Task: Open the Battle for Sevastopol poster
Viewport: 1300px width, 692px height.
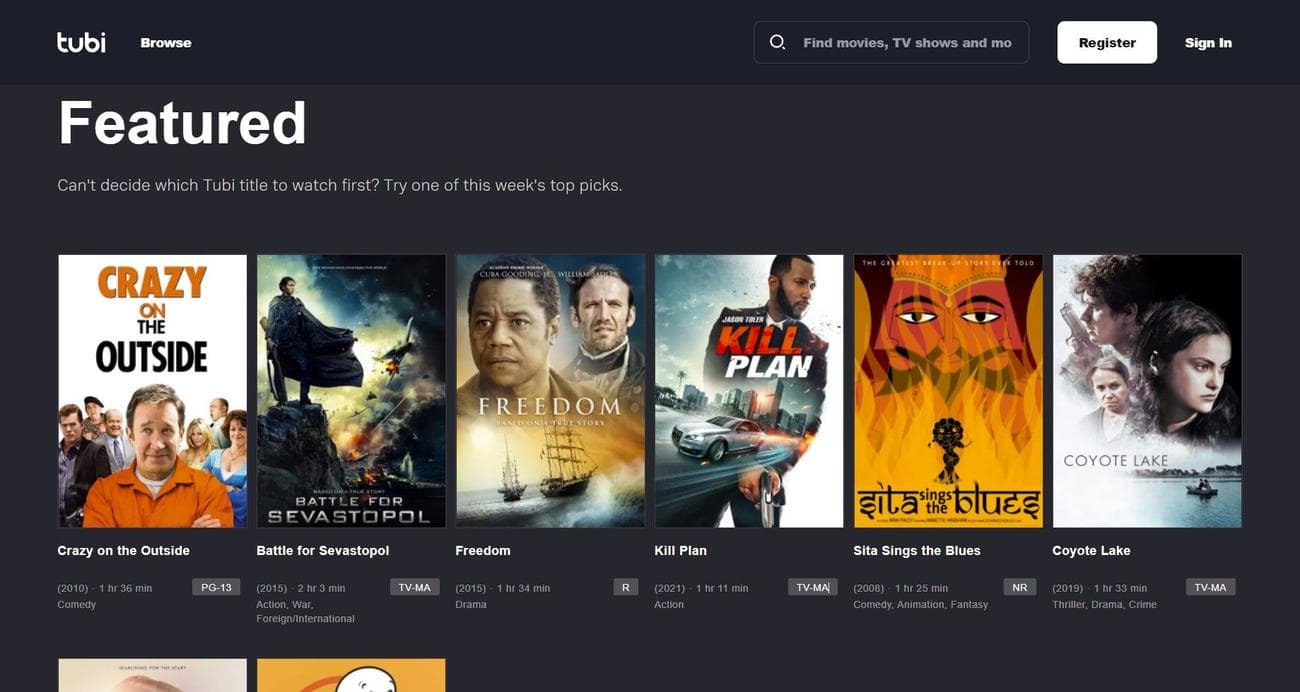Action: point(351,390)
